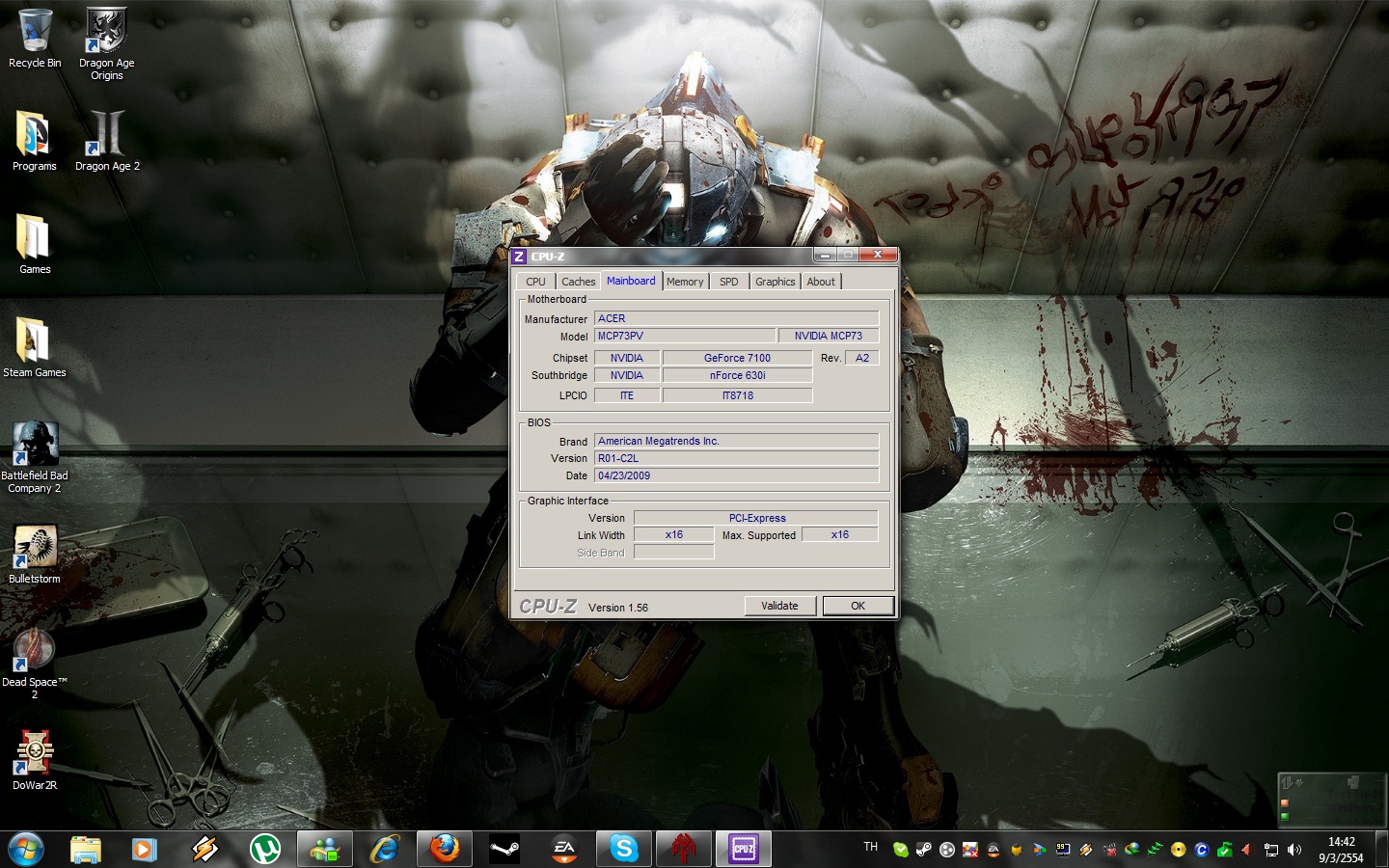Click the green Skype tray icon
The image size is (1389, 868).
901,850
